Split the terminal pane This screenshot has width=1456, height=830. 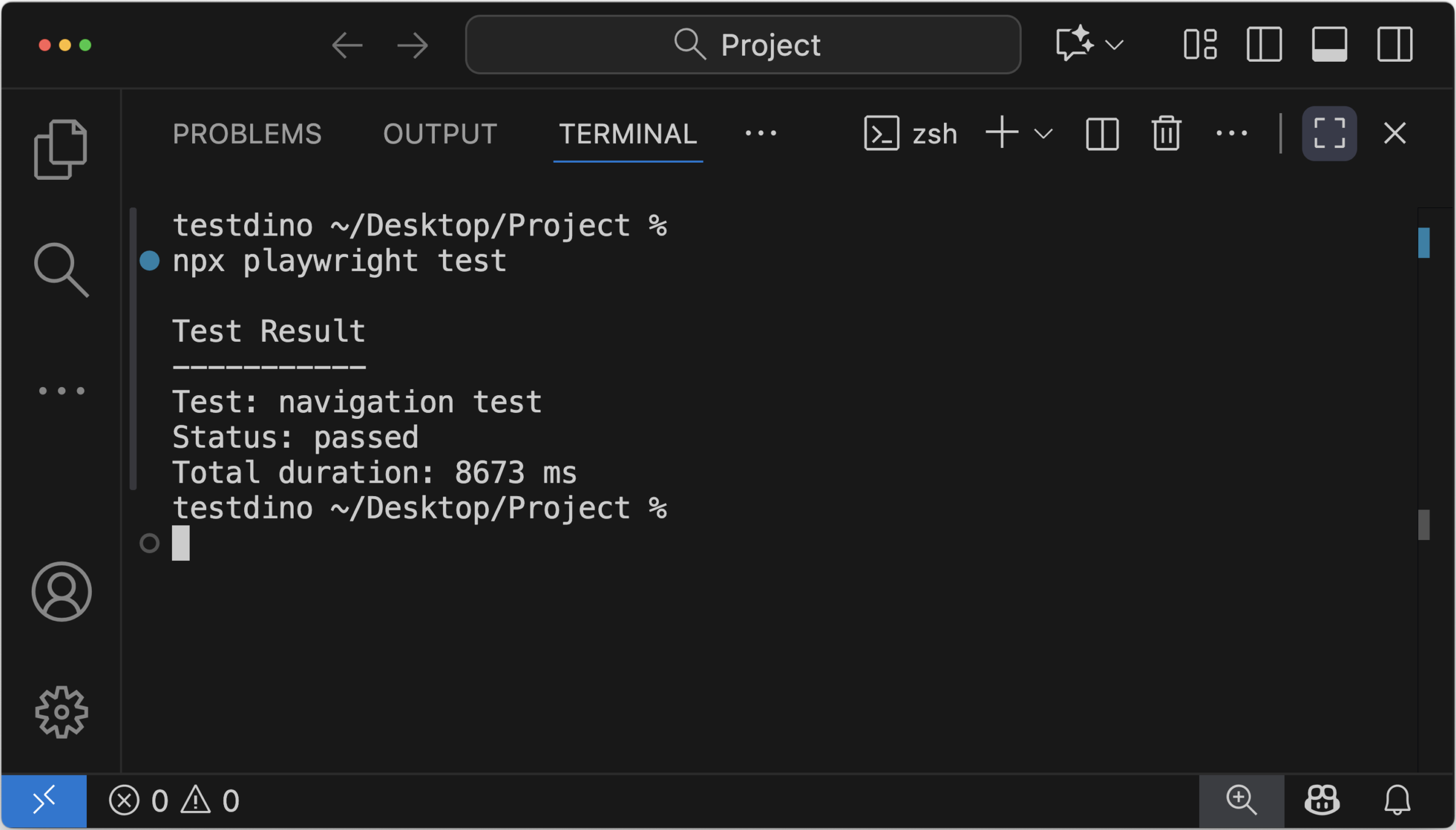(1101, 133)
